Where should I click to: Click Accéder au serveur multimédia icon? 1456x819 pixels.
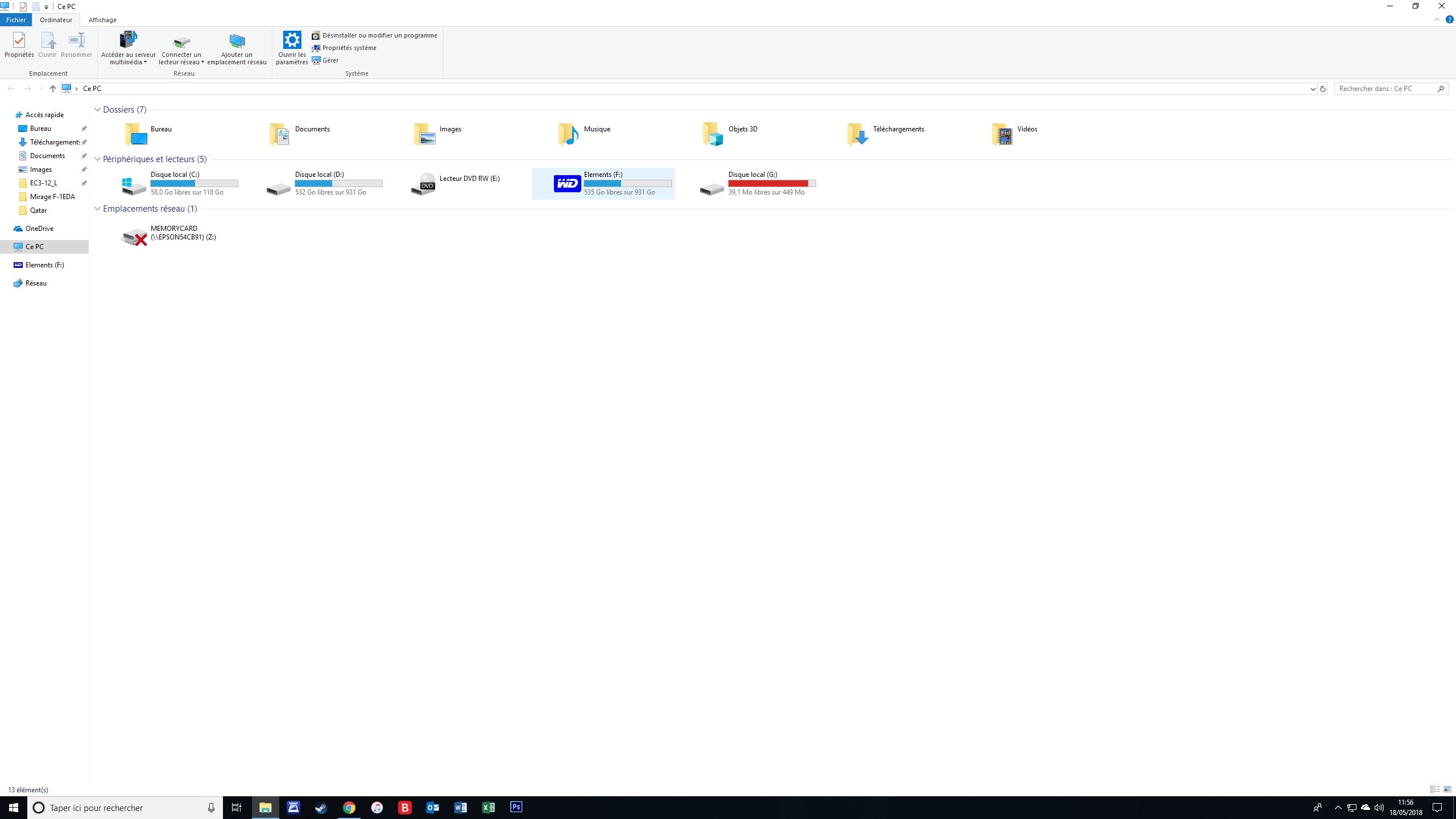[x=128, y=40]
